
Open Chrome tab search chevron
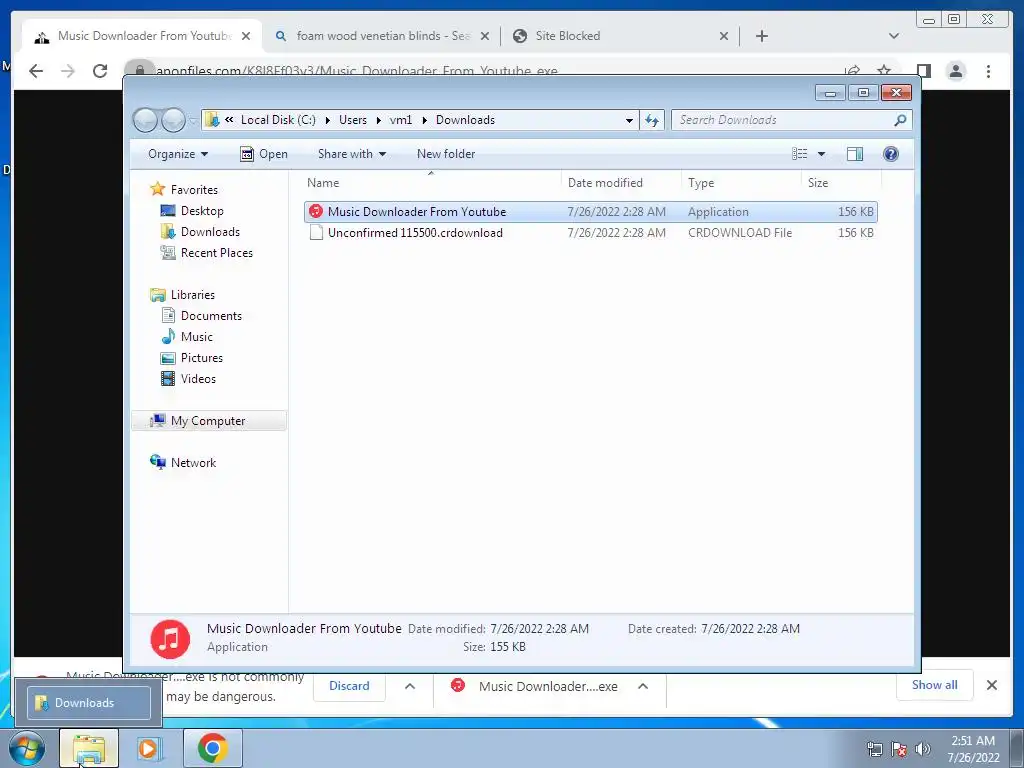click(x=894, y=36)
